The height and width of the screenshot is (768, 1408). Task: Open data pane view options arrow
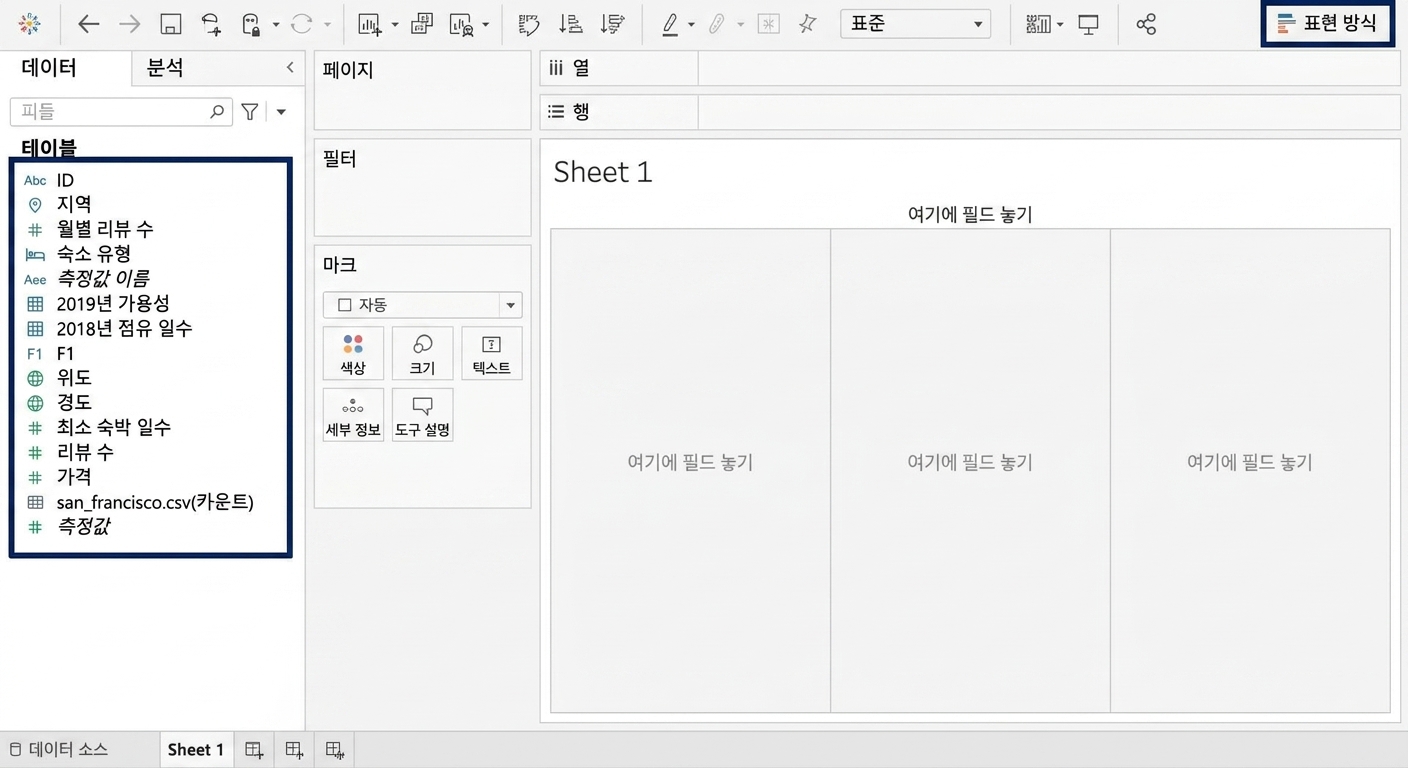pyautogui.click(x=281, y=112)
